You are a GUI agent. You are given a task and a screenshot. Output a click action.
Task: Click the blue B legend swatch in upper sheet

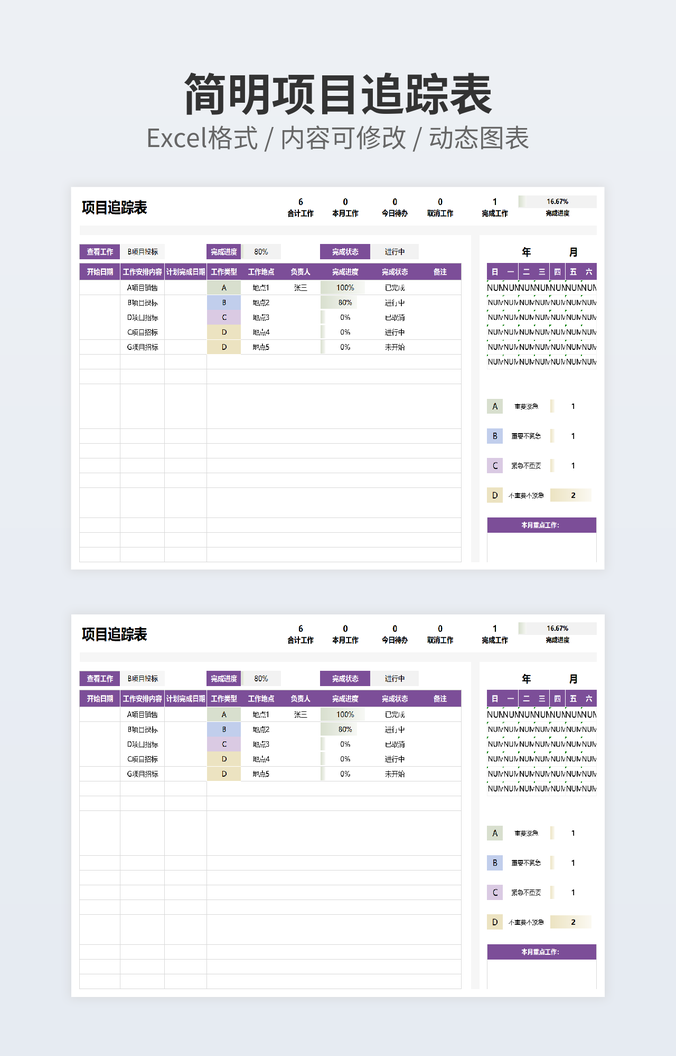pos(494,436)
